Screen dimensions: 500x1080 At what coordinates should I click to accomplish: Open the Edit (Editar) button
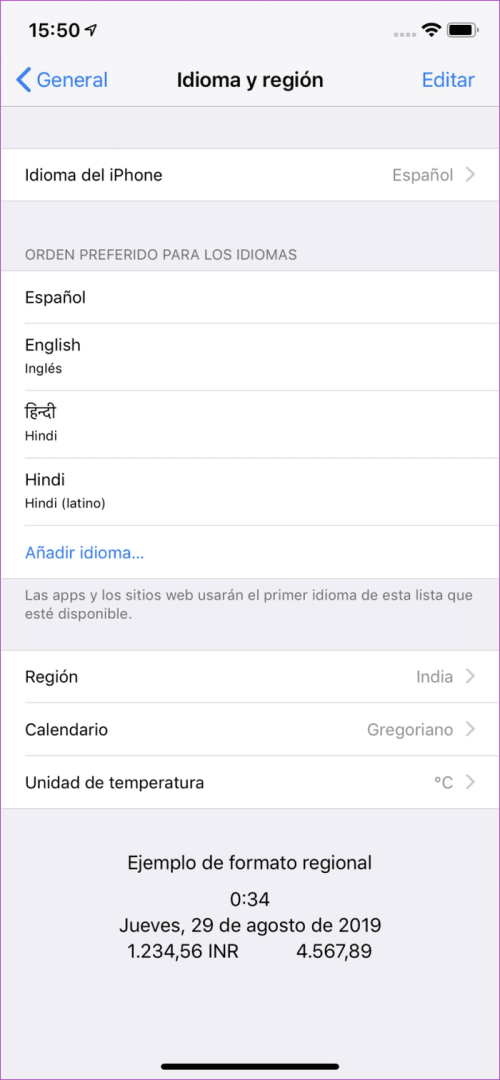pos(448,80)
